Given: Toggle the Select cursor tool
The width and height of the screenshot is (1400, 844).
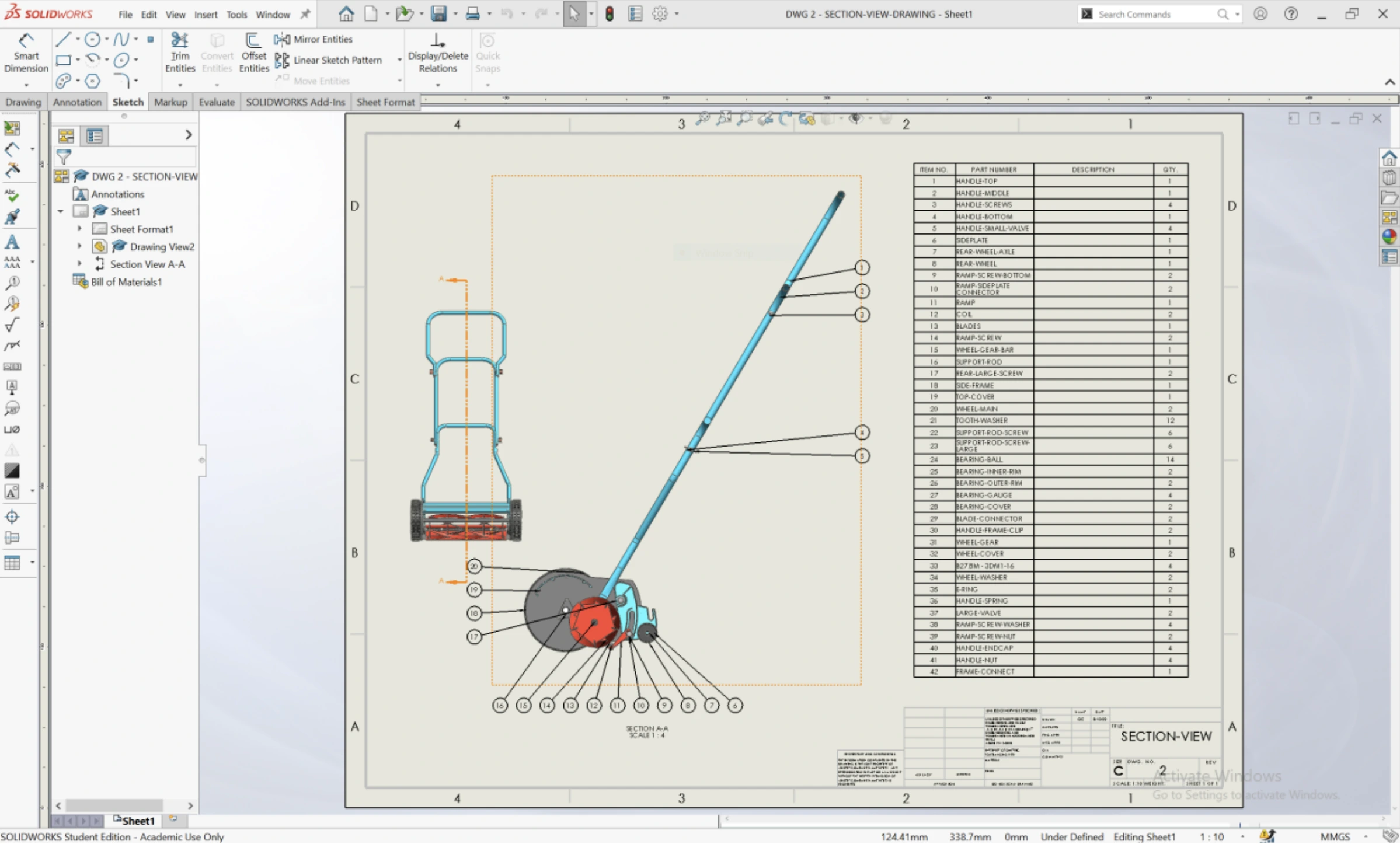Looking at the screenshot, I should (x=574, y=13).
